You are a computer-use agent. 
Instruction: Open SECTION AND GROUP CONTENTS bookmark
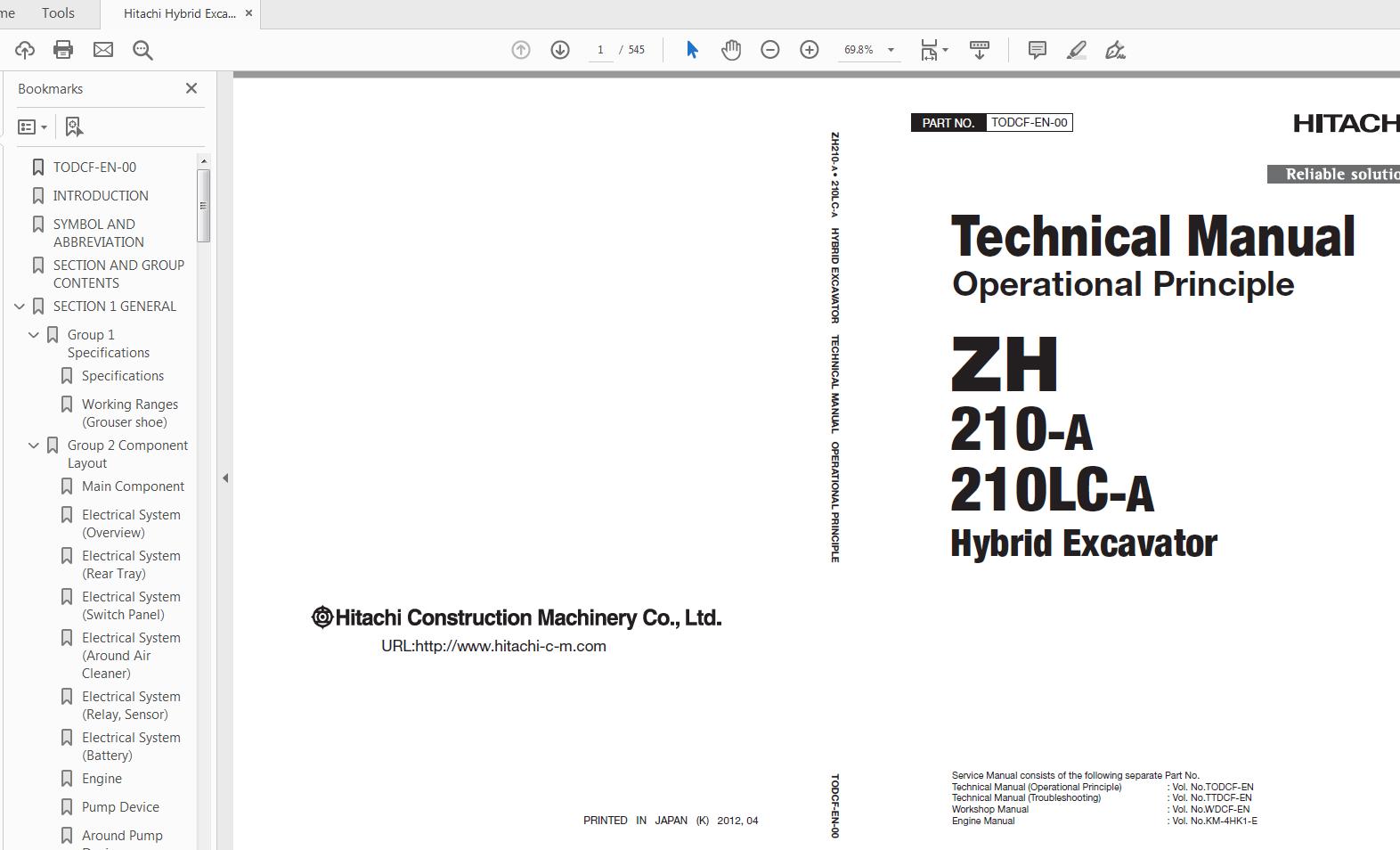coord(118,274)
